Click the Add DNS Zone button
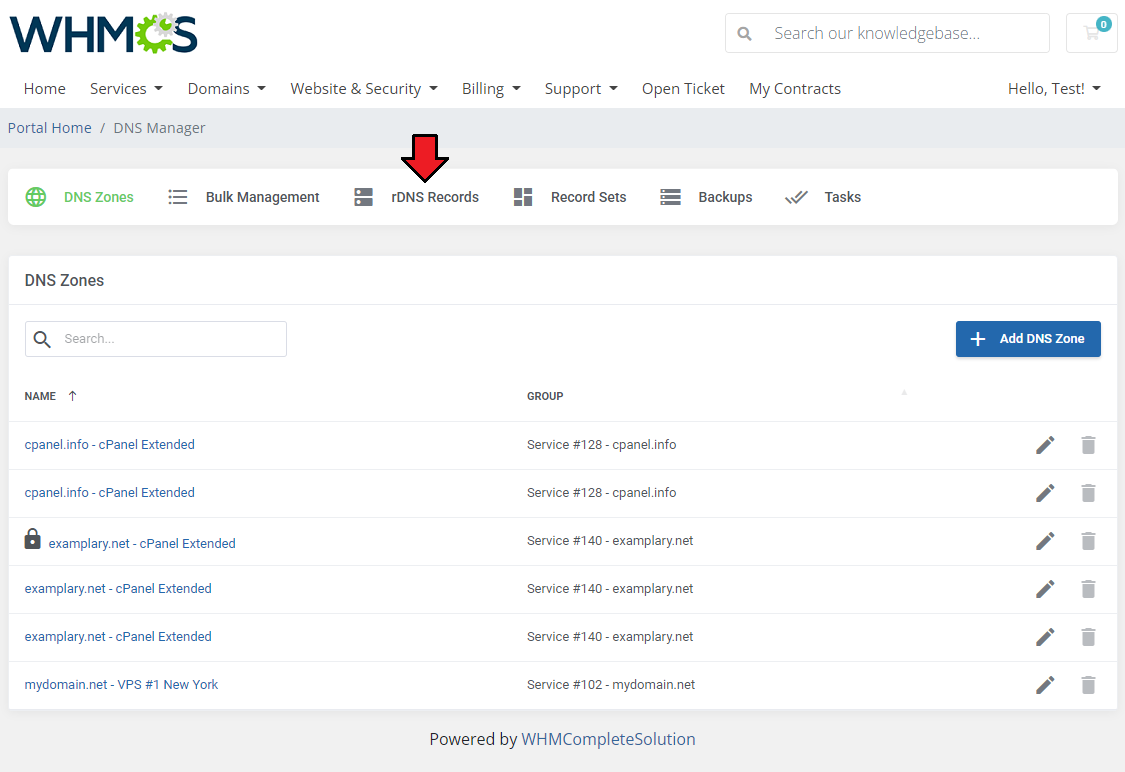The height and width of the screenshot is (772, 1125). (x=1028, y=339)
